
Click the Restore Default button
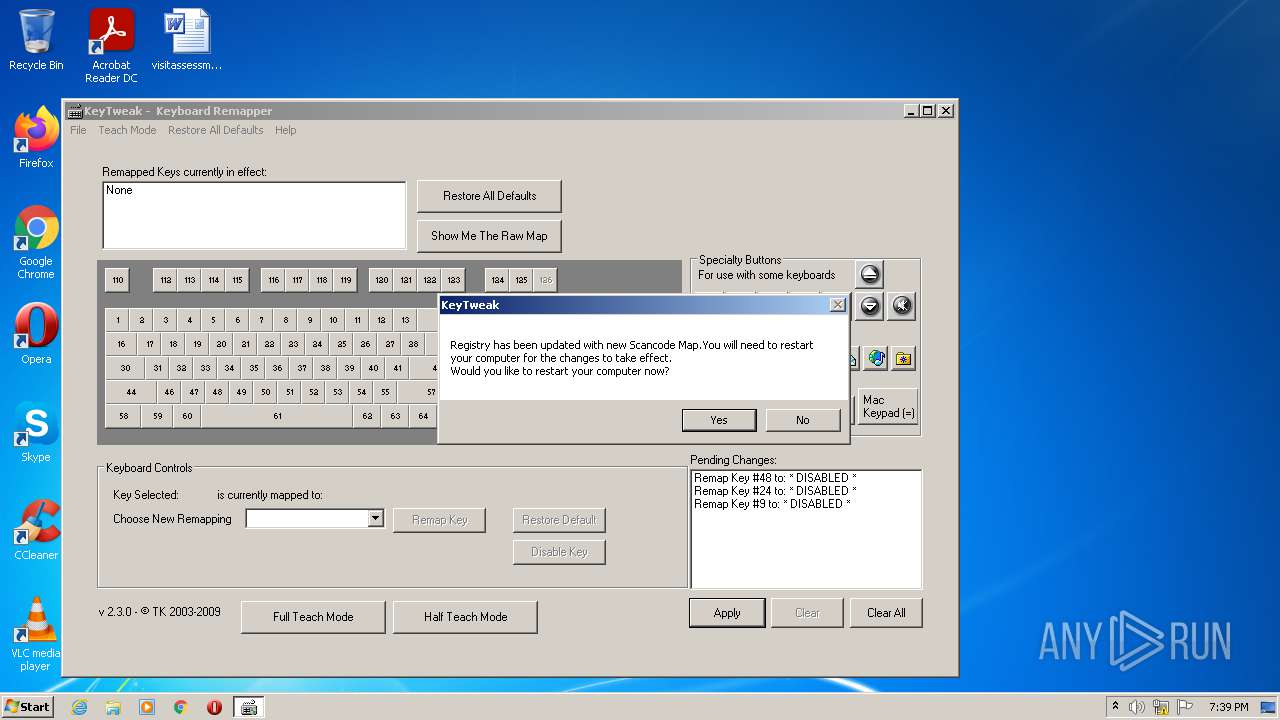point(559,520)
